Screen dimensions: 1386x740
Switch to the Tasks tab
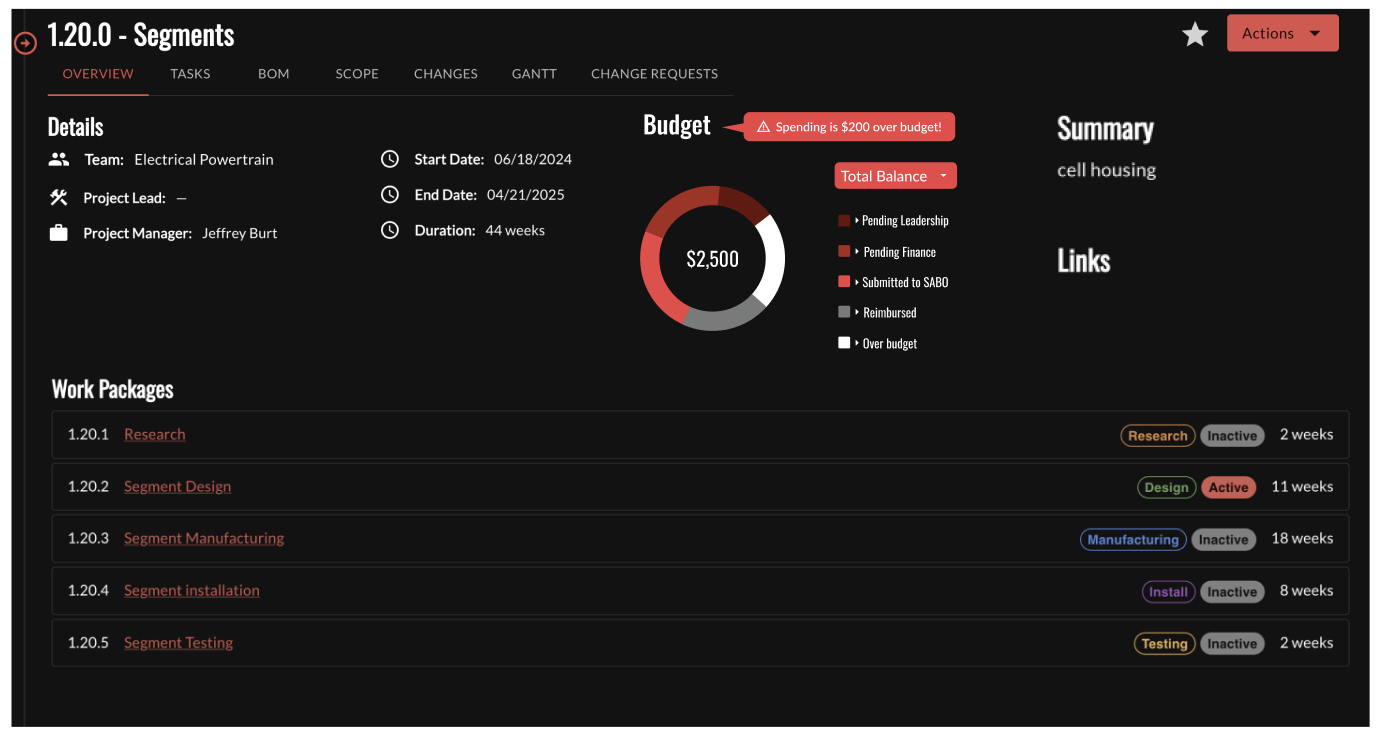[190, 74]
